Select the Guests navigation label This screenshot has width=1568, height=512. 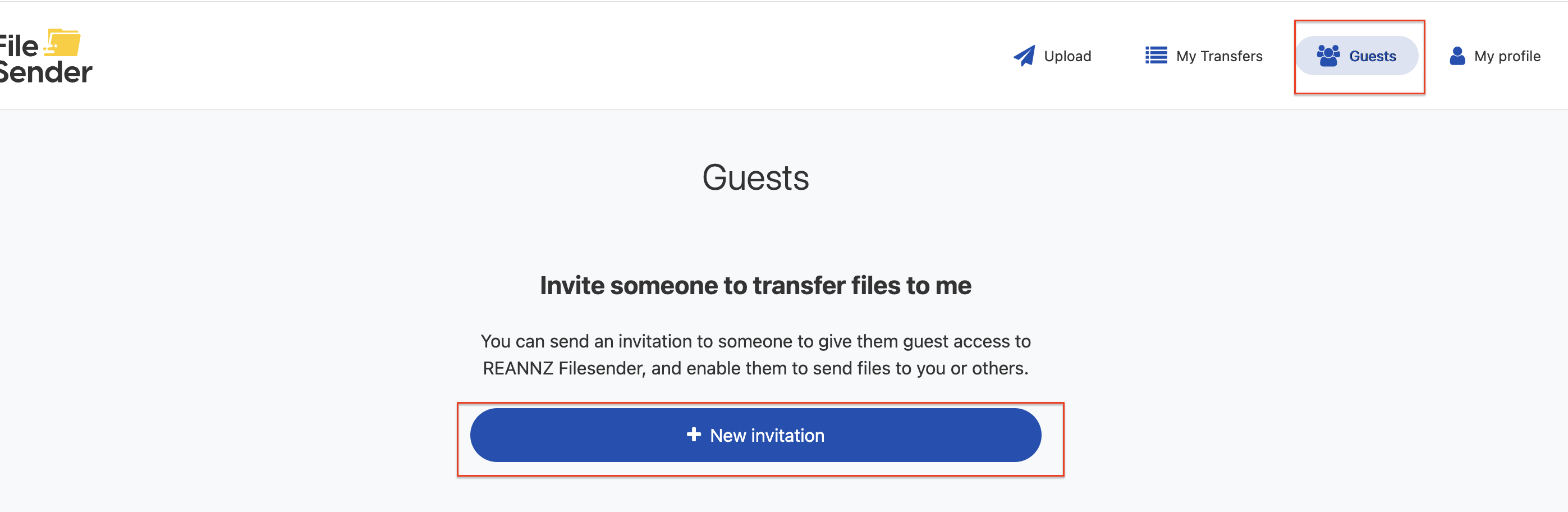tap(1372, 56)
